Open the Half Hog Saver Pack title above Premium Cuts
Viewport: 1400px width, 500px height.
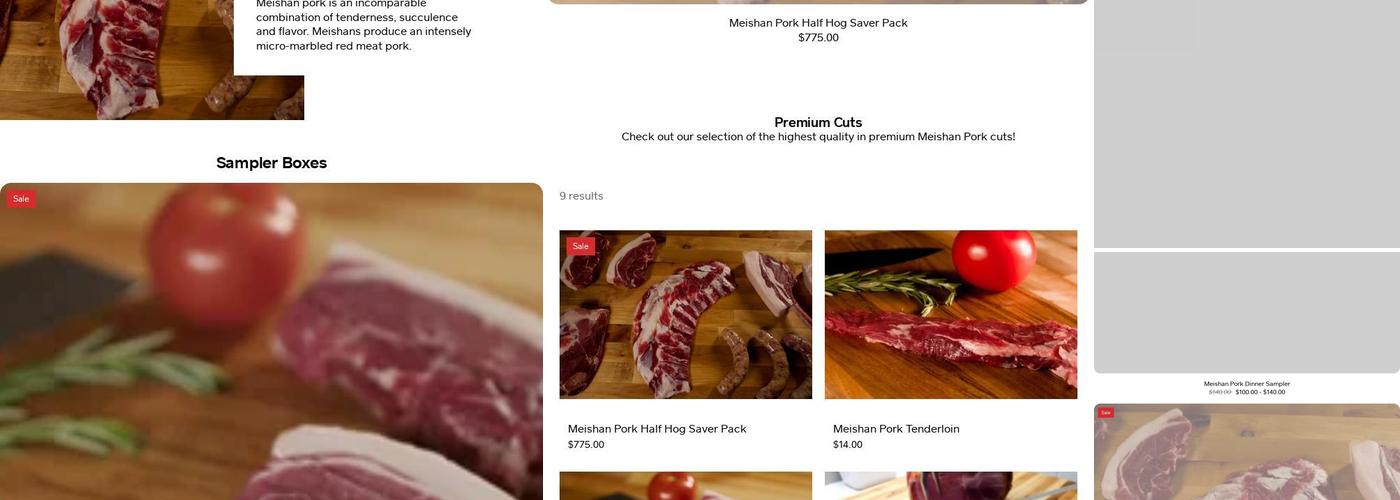(817, 23)
